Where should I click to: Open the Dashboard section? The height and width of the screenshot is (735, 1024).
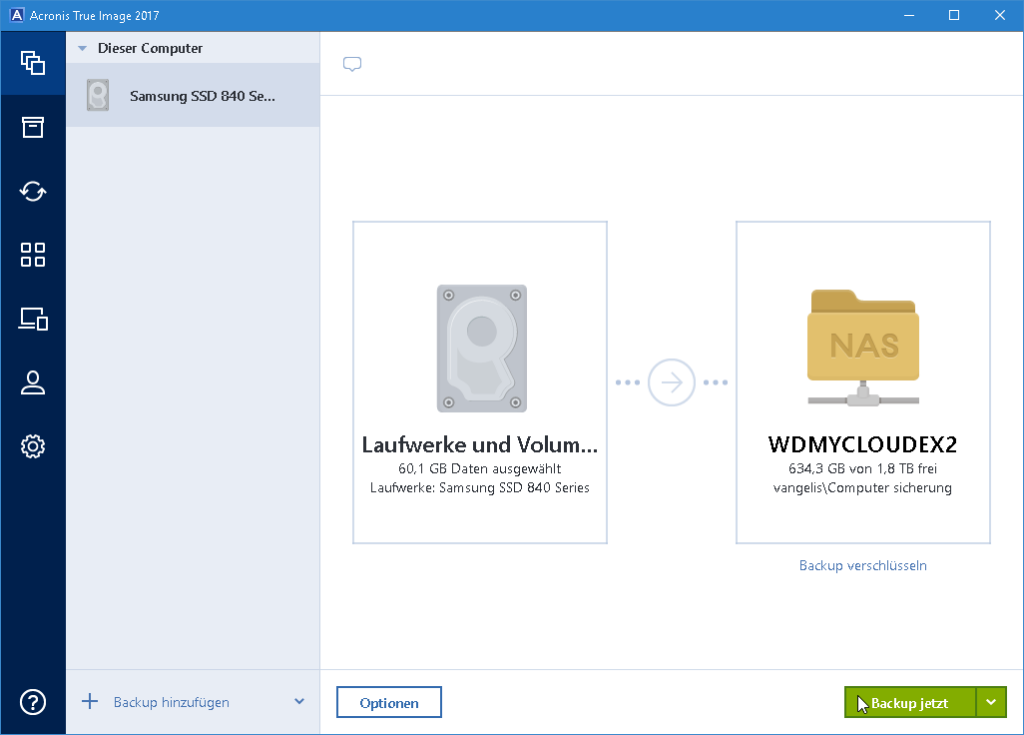(x=33, y=255)
